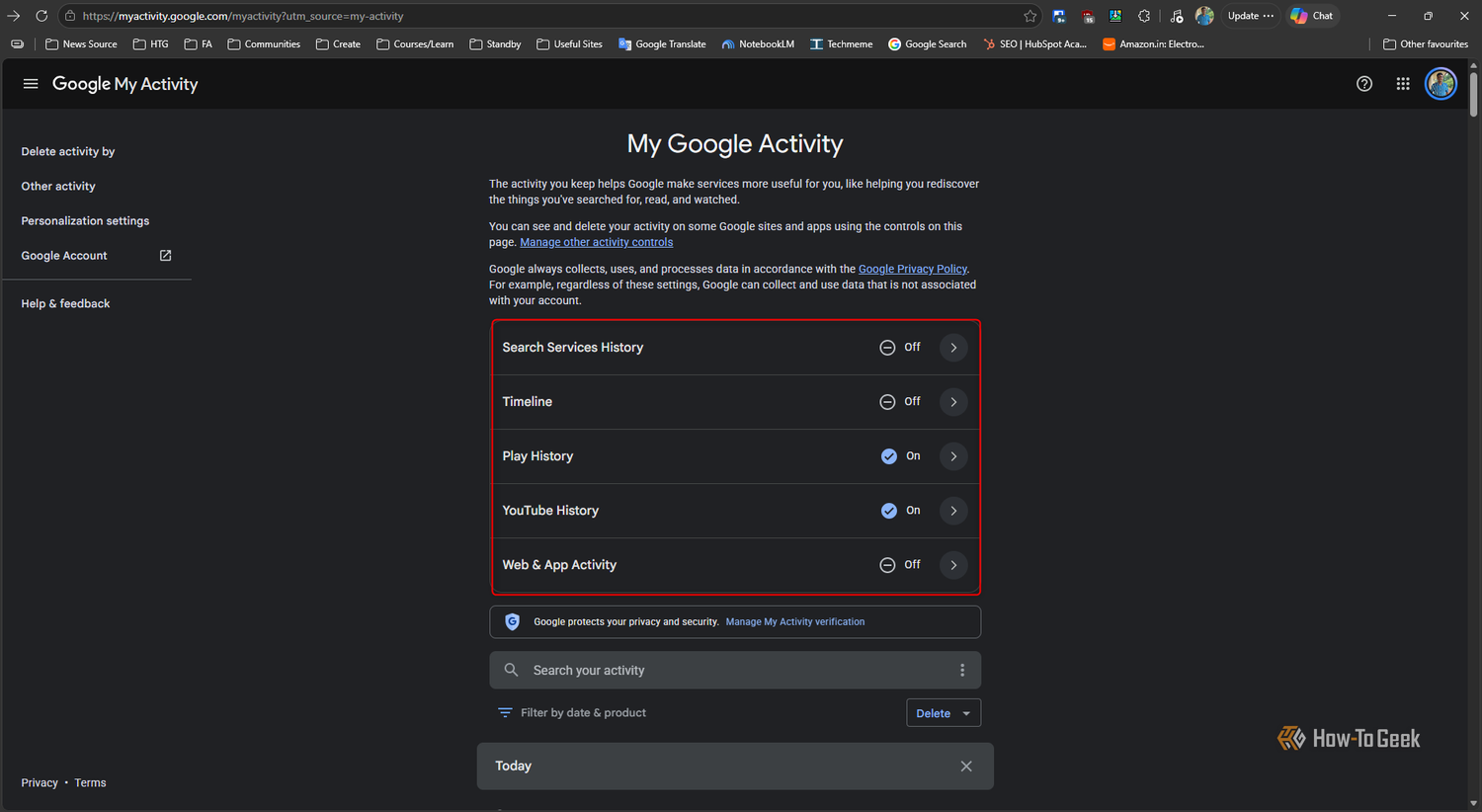The width and height of the screenshot is (1482, 812).
Task: Open the Techmeme bookmark
Action: pos(841,44)
